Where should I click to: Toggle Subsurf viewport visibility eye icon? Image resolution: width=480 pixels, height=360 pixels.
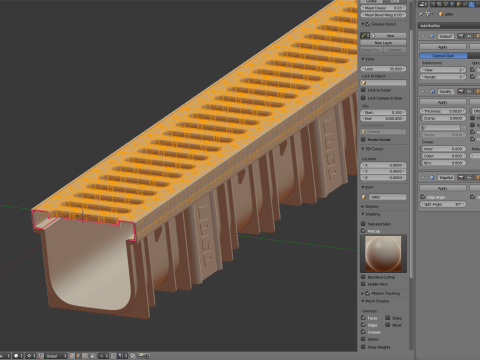[x=469, y=36]
